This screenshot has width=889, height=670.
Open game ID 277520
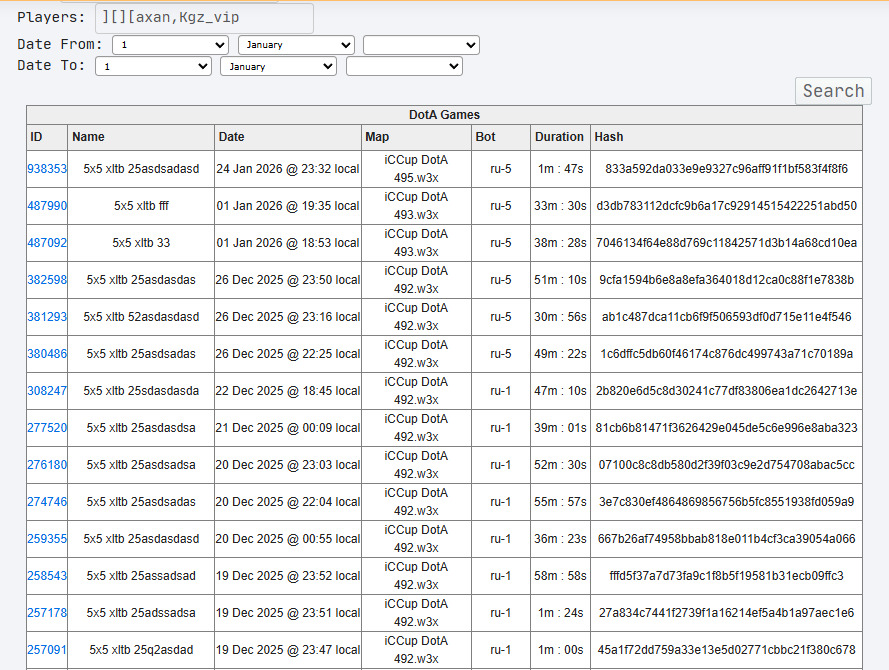click(x=47, y=428)
